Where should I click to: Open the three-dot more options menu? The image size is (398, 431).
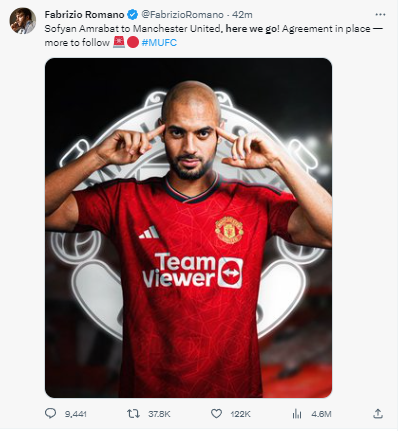380,15
